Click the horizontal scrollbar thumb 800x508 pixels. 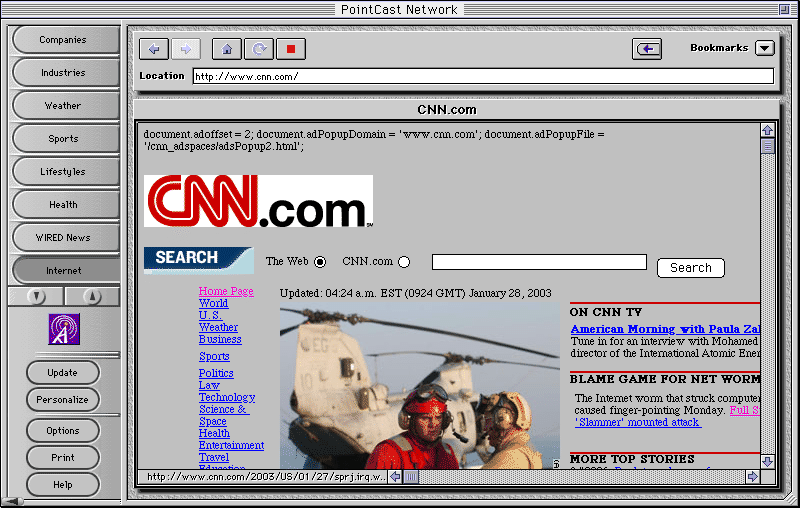click(411, 477)
